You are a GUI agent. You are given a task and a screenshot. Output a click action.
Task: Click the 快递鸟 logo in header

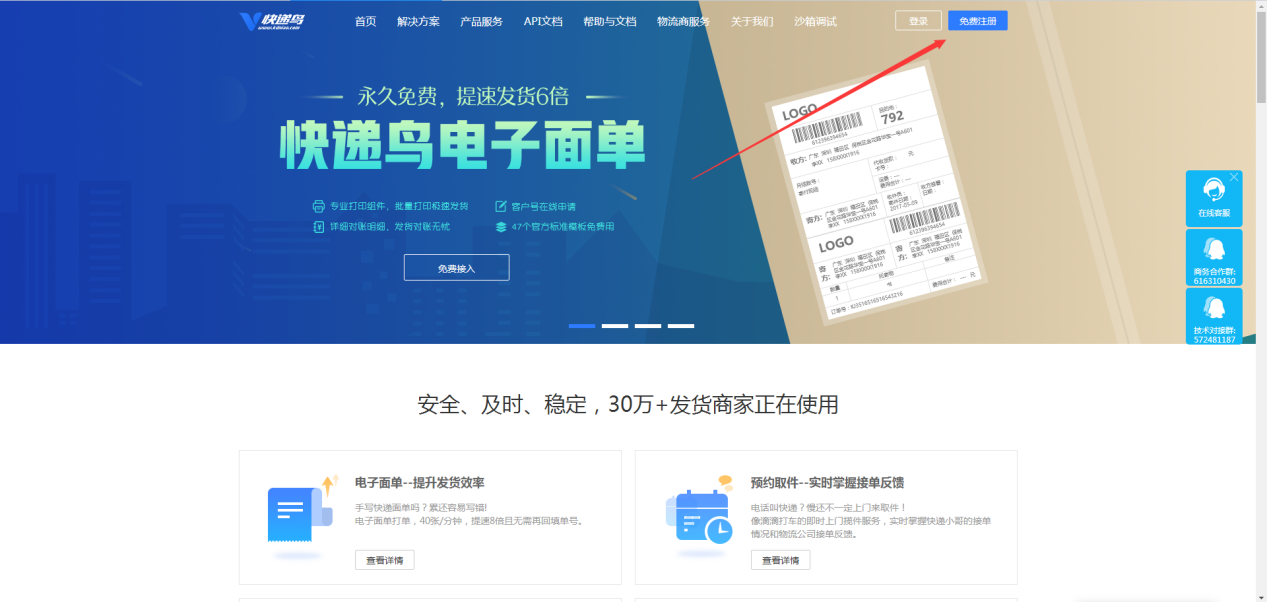pos(272,21)
